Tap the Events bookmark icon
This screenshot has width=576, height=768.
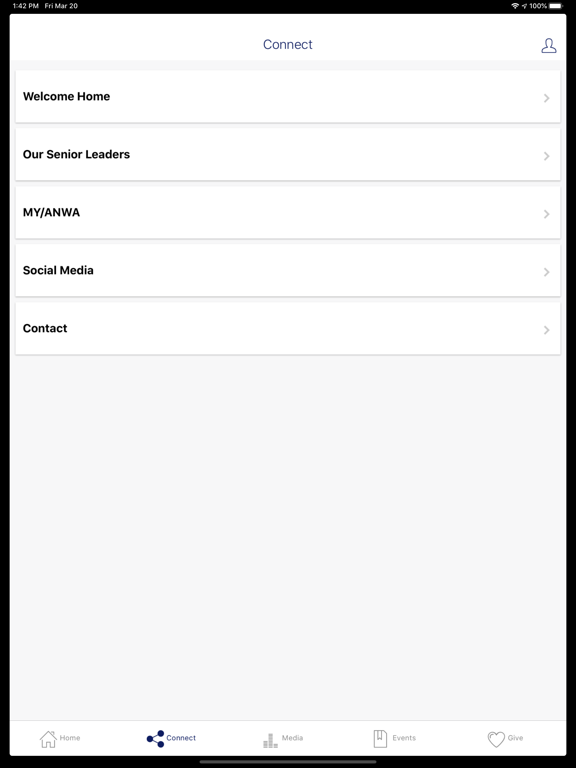(x=380, y=739)
